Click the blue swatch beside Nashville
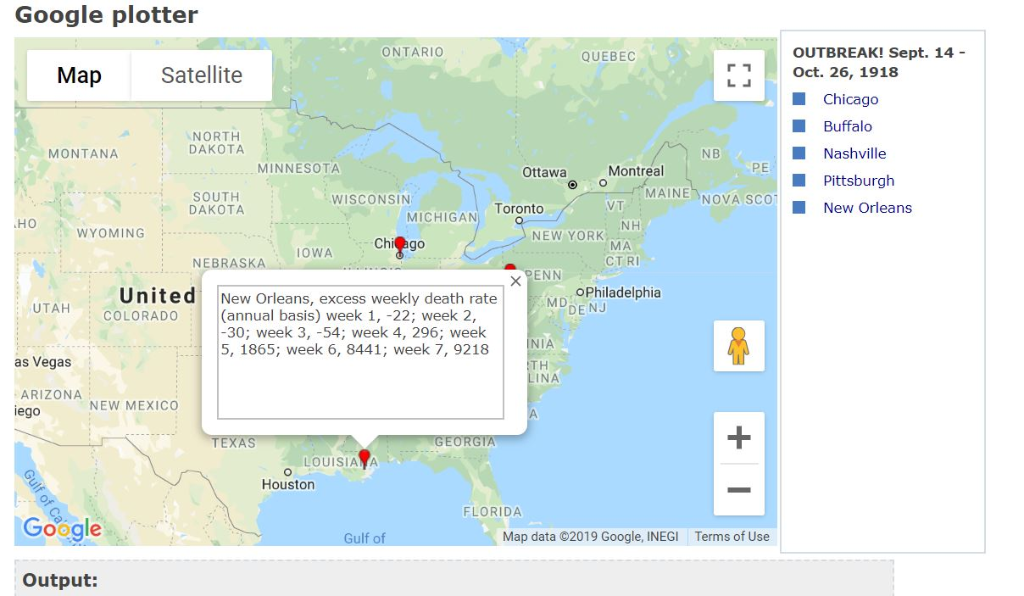 click(x=799, y=153)
